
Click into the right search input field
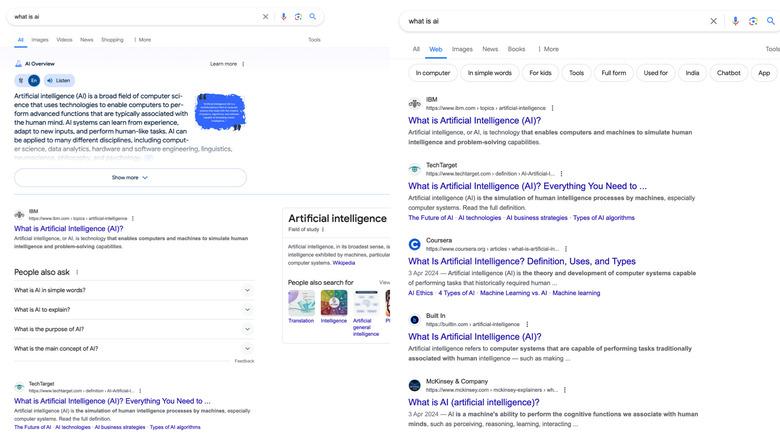pyautogui.click(x=555, y=21)
